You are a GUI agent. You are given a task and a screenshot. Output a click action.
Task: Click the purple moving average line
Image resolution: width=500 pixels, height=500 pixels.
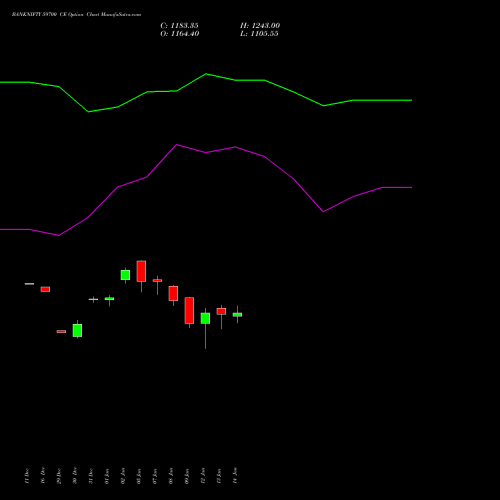click(206, 152)
